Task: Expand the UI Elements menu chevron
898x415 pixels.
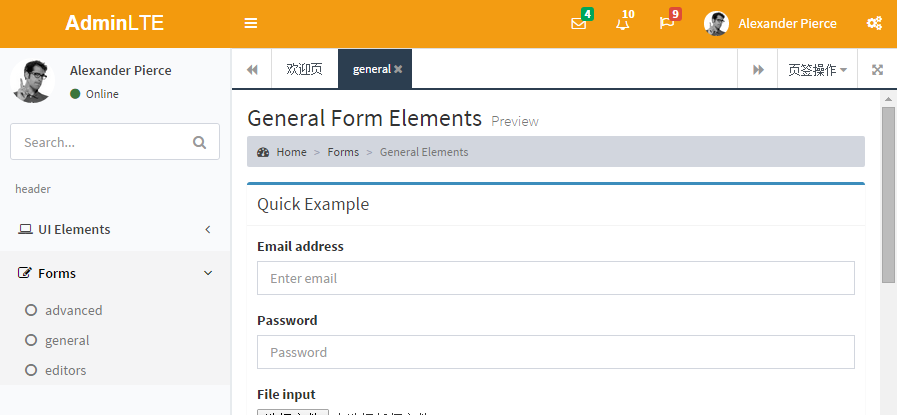Action: pyautogui.click(x=208, y=230)
